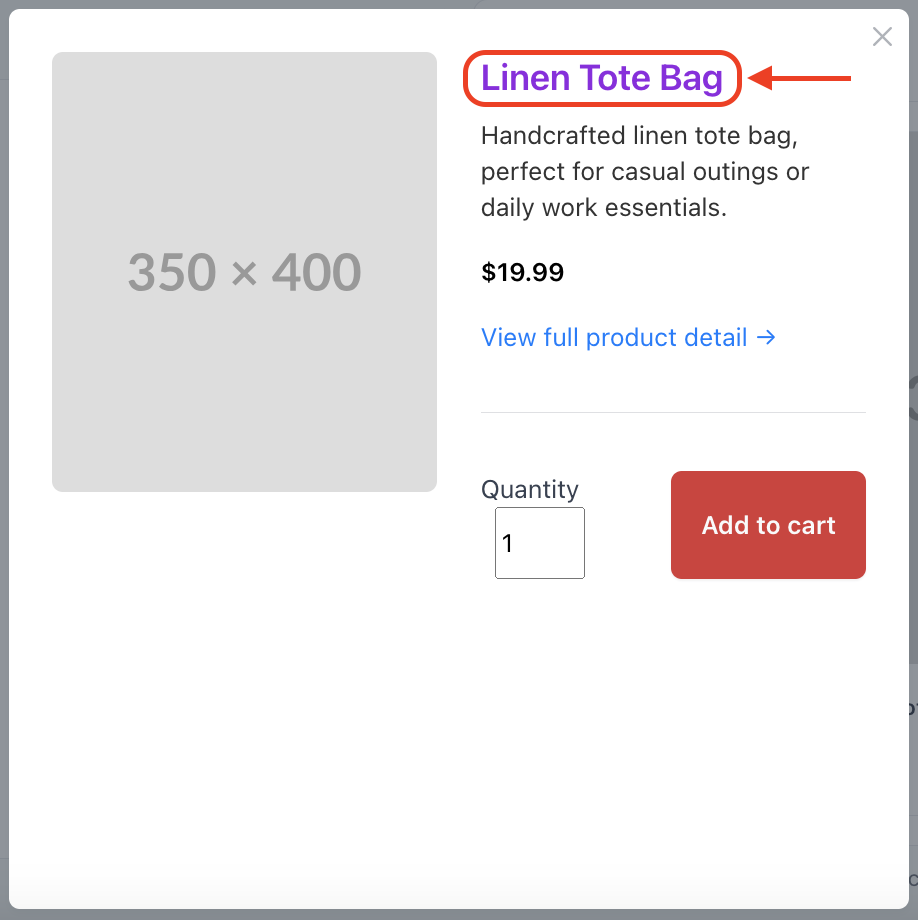Click the dimmed backdrop left of the modal
Image resolution: width=918 pixels, height=920 pixels.
point(6,460)
